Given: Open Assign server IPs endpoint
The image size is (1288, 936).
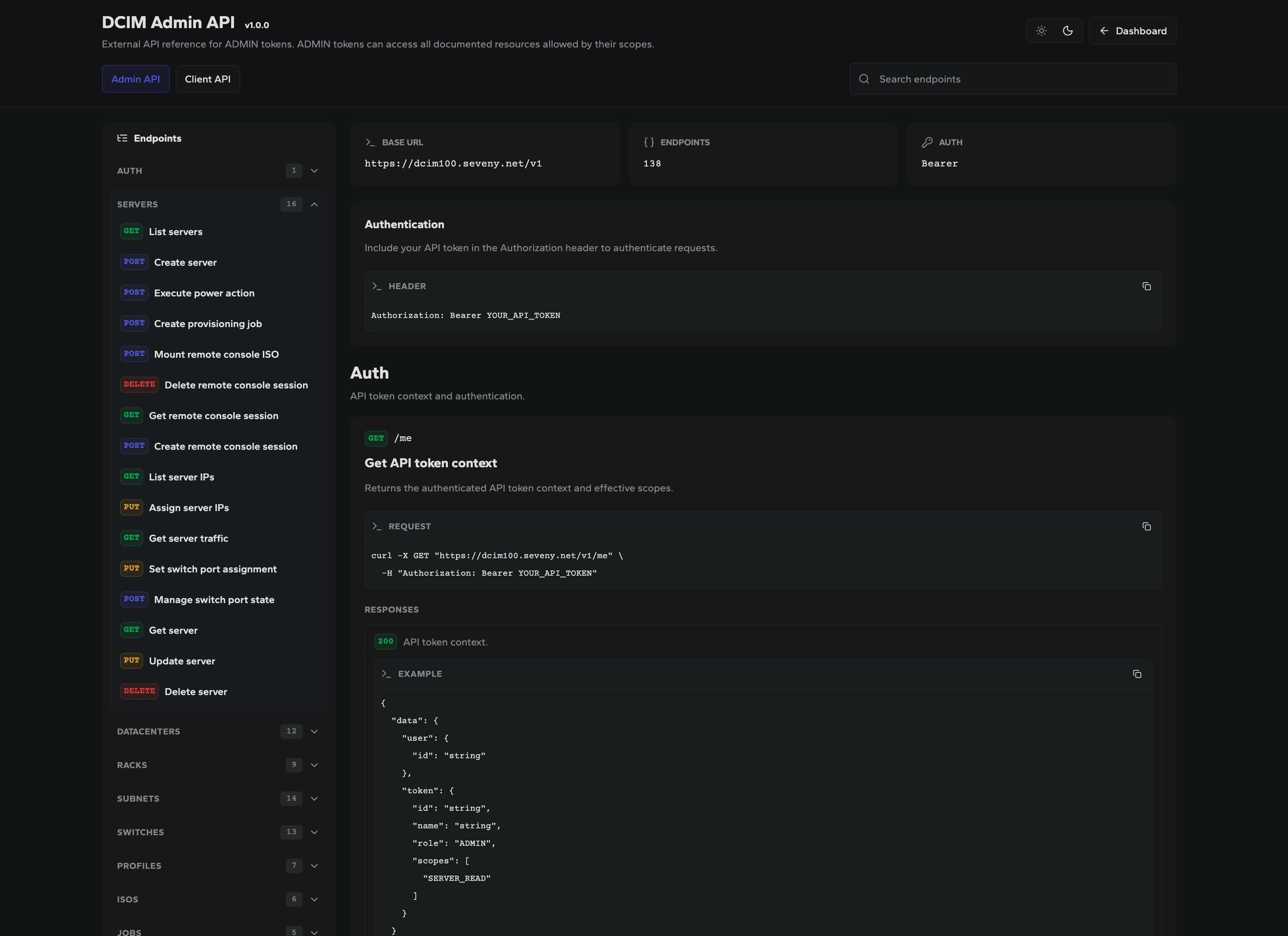Looking at the screenshot, I should tap(218, 508).
